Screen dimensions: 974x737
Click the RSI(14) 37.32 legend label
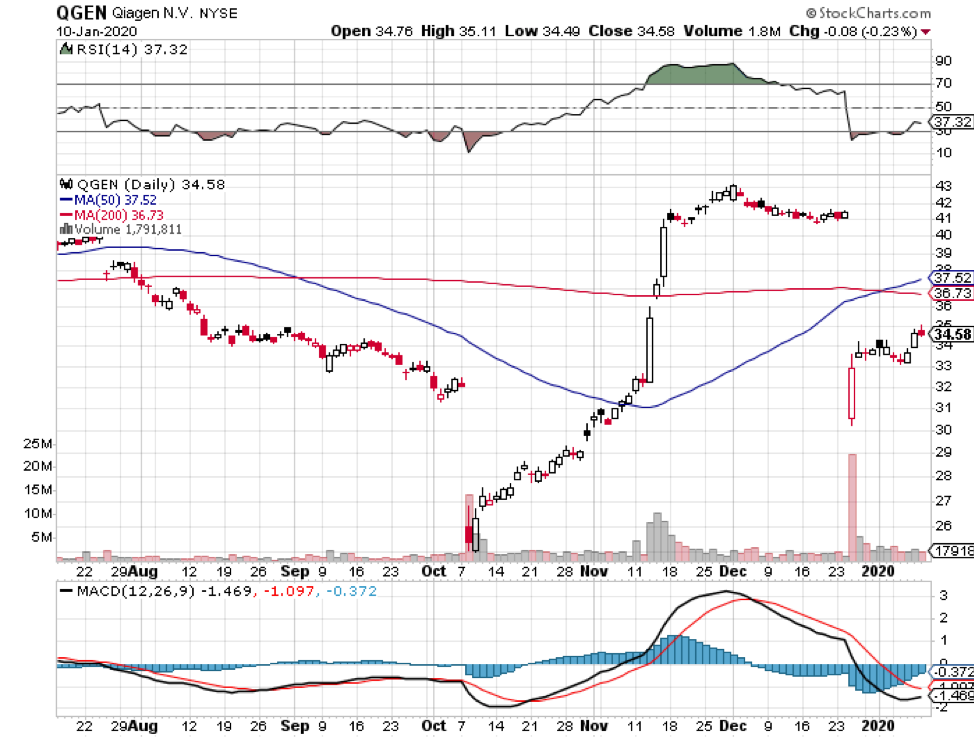point(131,49)
